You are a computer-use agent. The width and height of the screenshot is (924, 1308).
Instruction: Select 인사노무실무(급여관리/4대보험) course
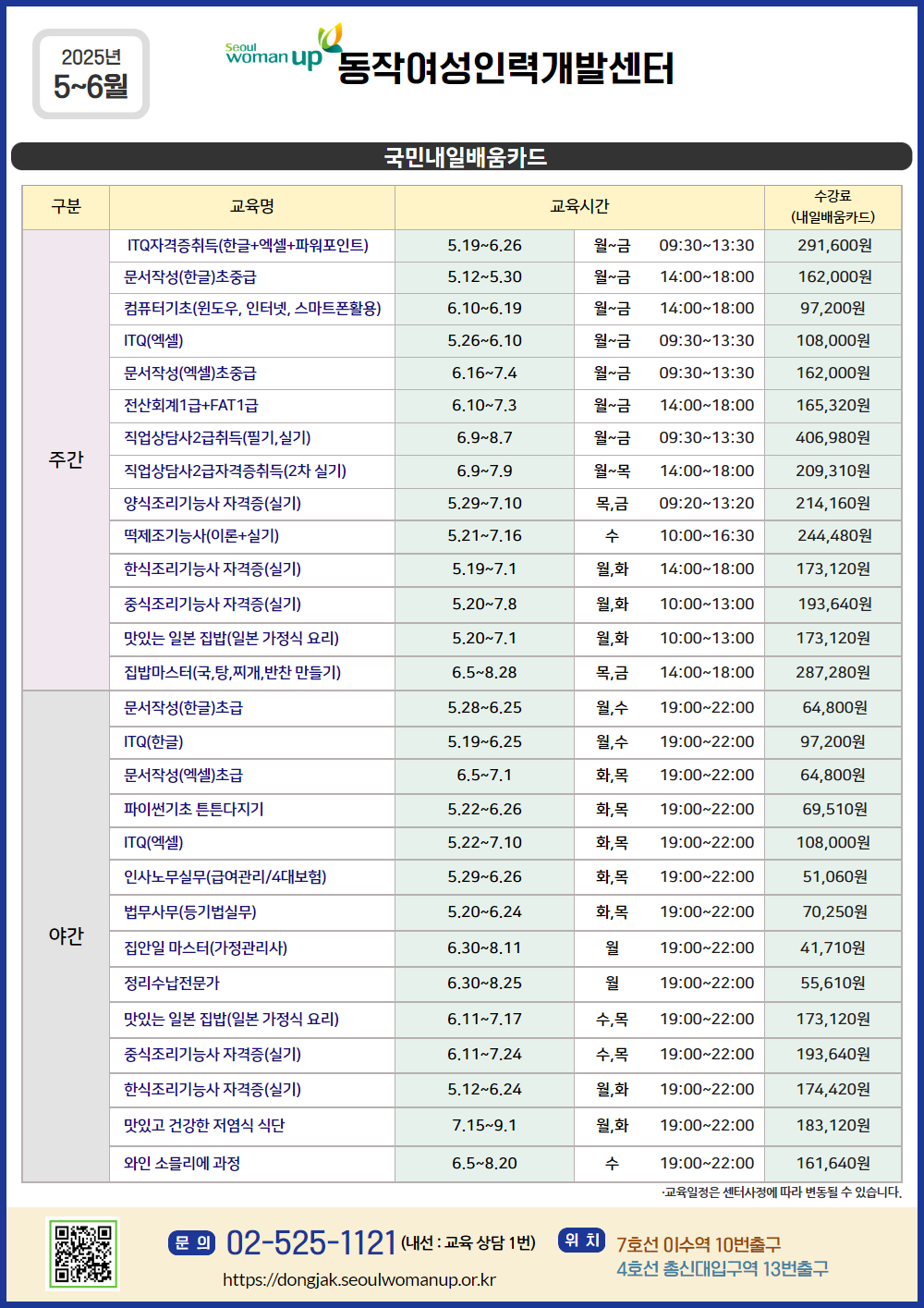pos(225,877)
